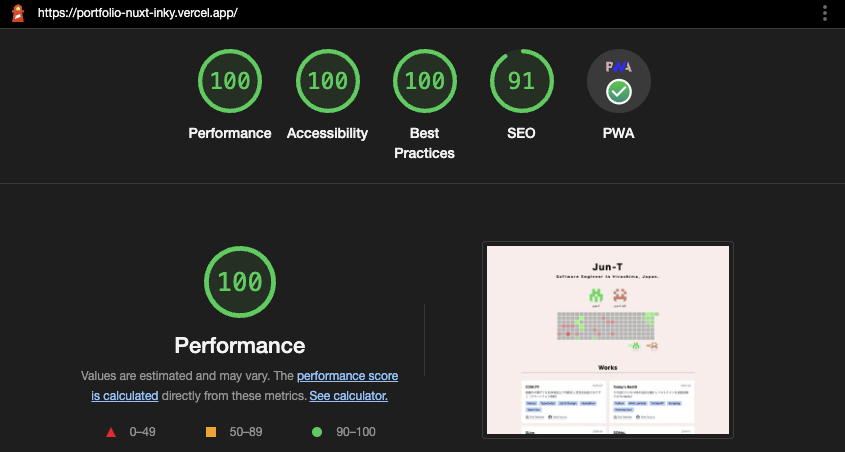Click the large Performance heading
The image size is (845, 452).
click(x=240, y=345)
